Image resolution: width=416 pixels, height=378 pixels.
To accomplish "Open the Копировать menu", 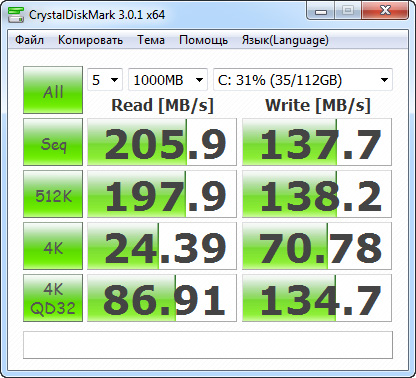I will pos(90,40).
